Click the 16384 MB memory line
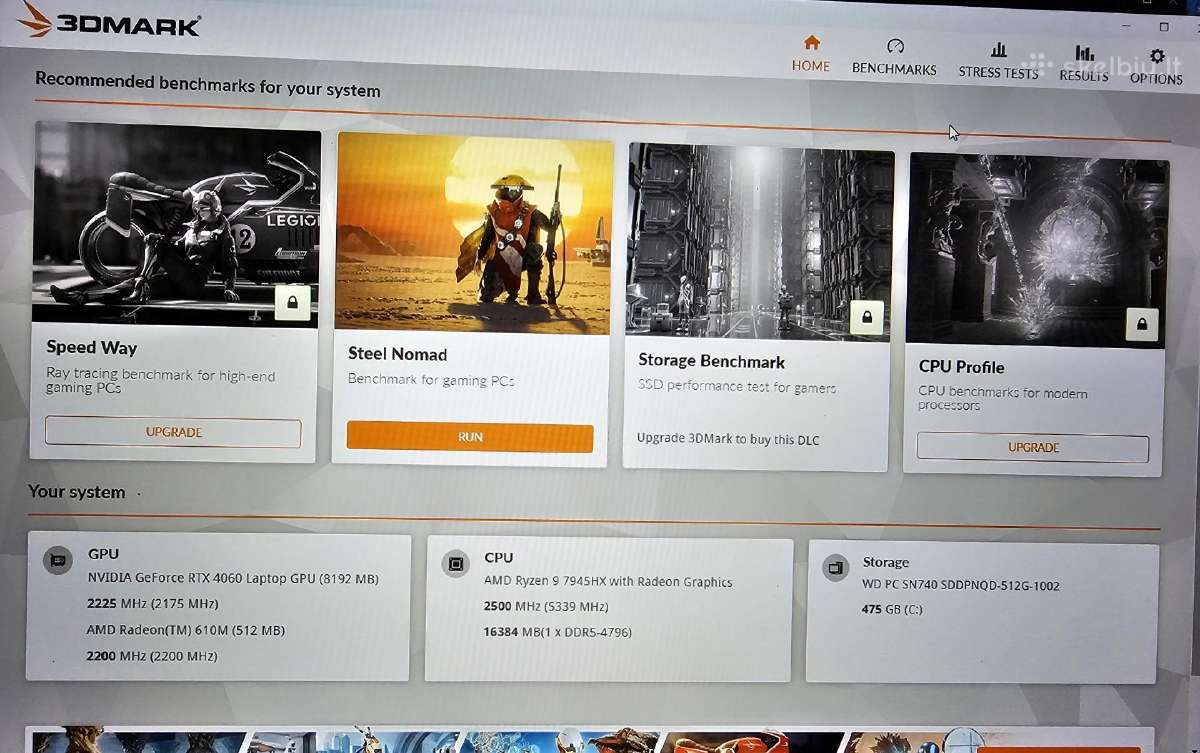This screenshot has width=1200, height=753. click(x=557, y=632)
